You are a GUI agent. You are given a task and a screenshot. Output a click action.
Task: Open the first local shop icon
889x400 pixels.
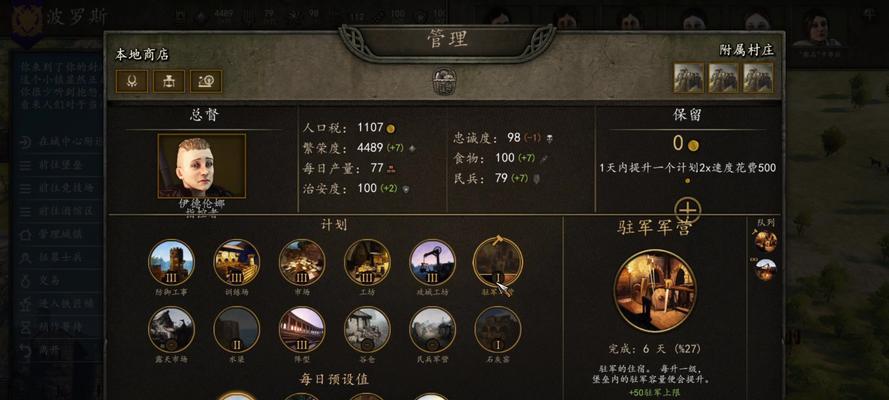point(132,81)
